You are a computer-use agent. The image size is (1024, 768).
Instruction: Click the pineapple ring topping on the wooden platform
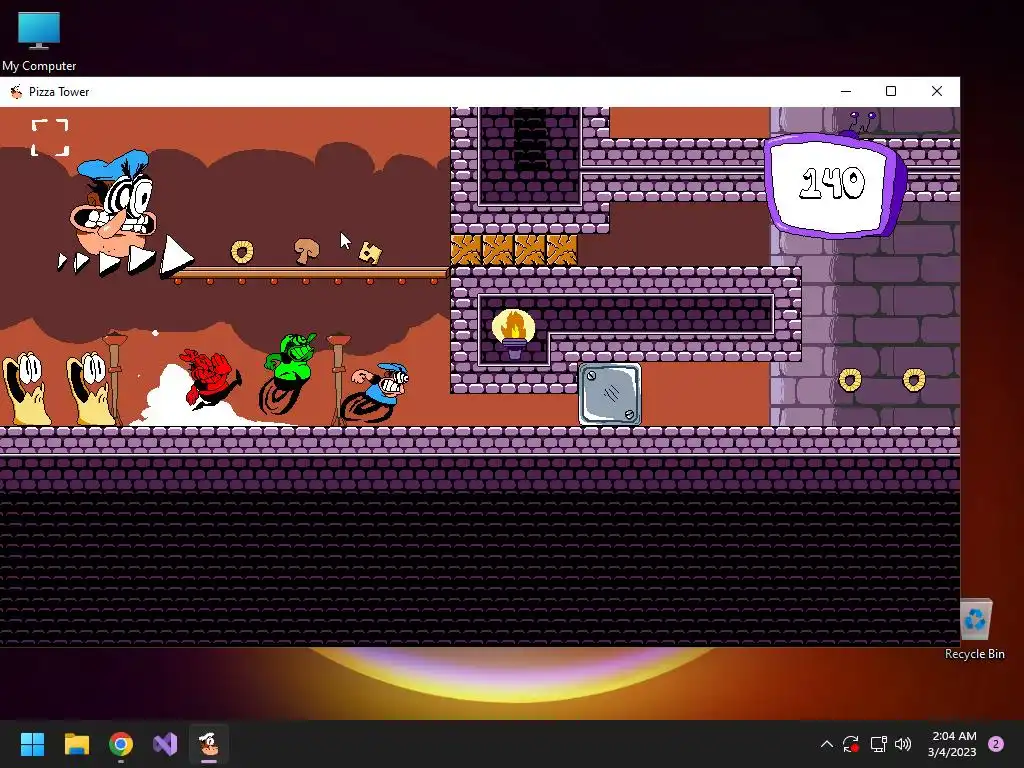(242, 251)
